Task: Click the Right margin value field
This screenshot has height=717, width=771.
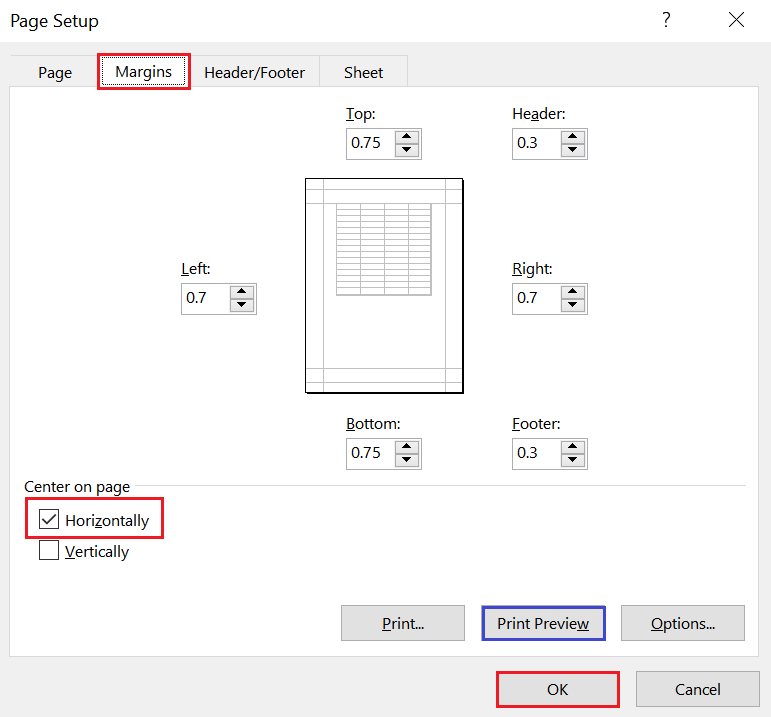Action: 537,299
